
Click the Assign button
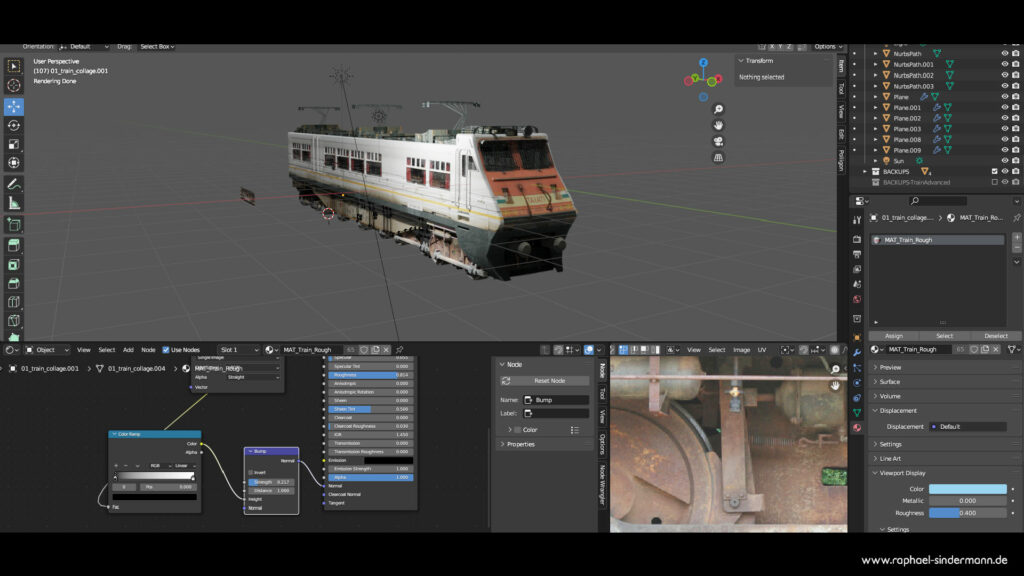pos(893,336)
